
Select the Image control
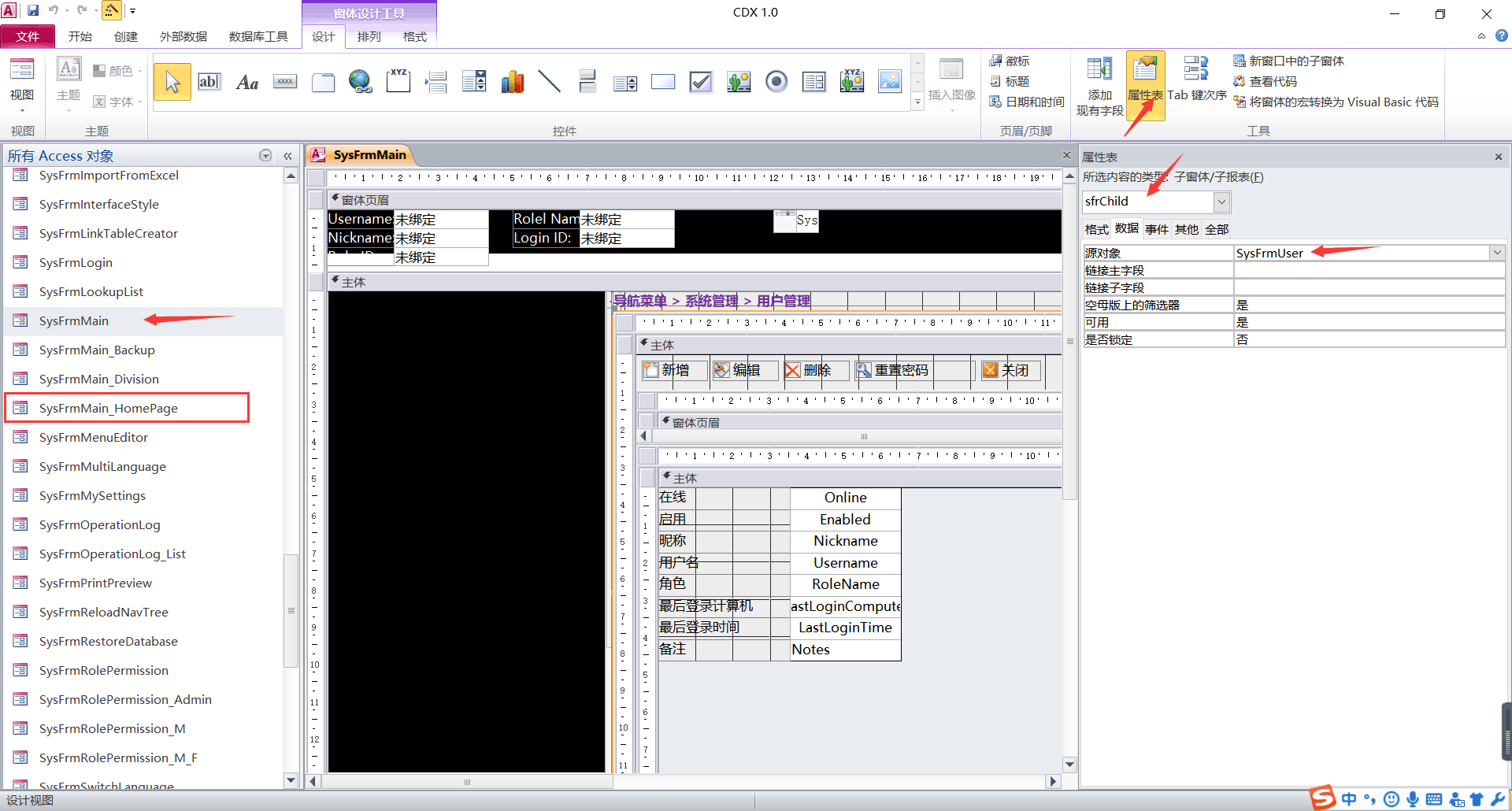click(890, 82)
